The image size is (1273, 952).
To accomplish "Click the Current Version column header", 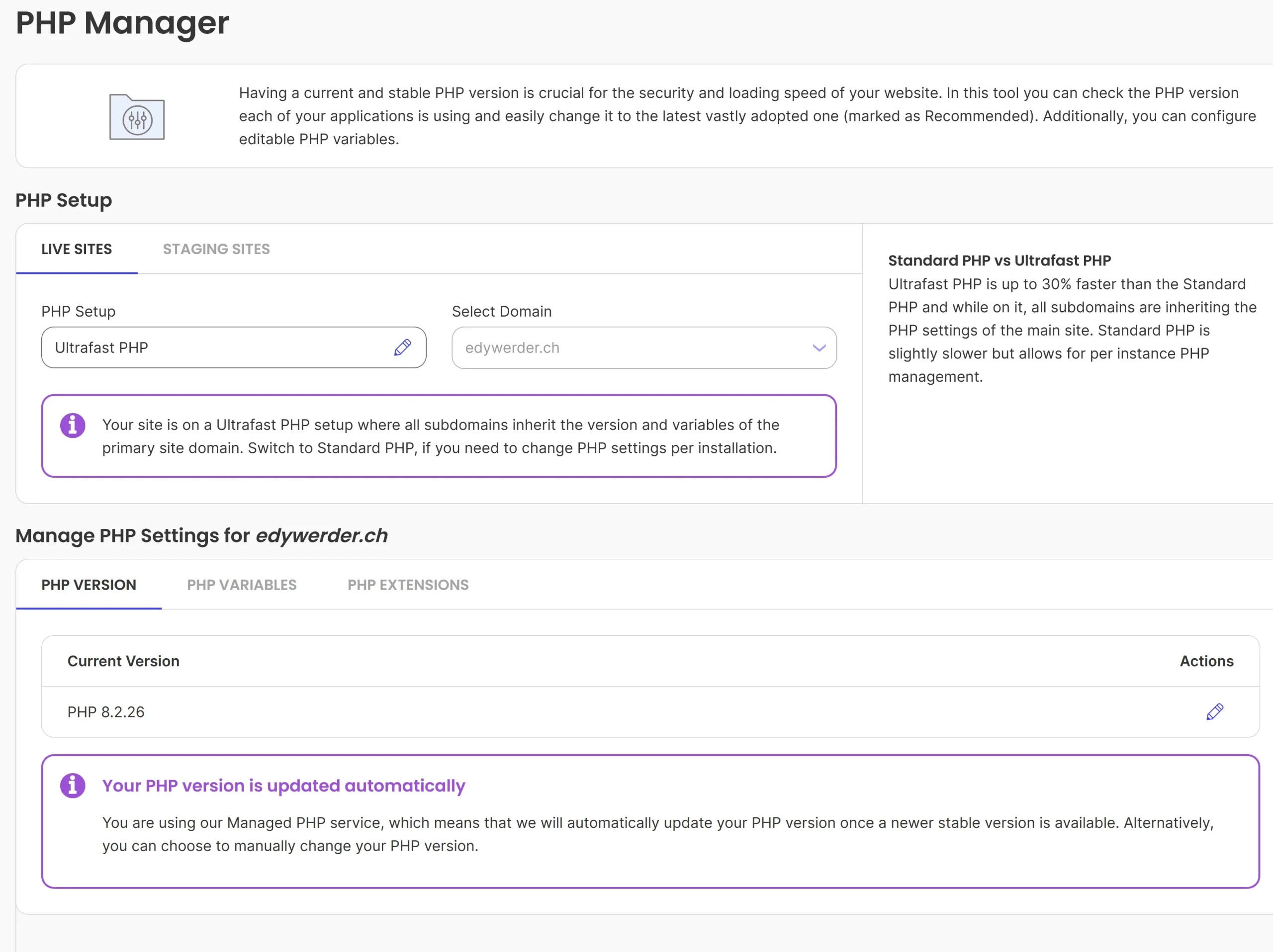I will pyautogui.click(x=123, y=661).
